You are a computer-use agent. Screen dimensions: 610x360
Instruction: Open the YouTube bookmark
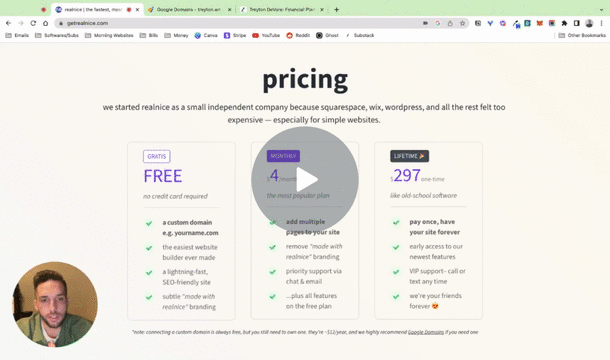click(266, 35)
